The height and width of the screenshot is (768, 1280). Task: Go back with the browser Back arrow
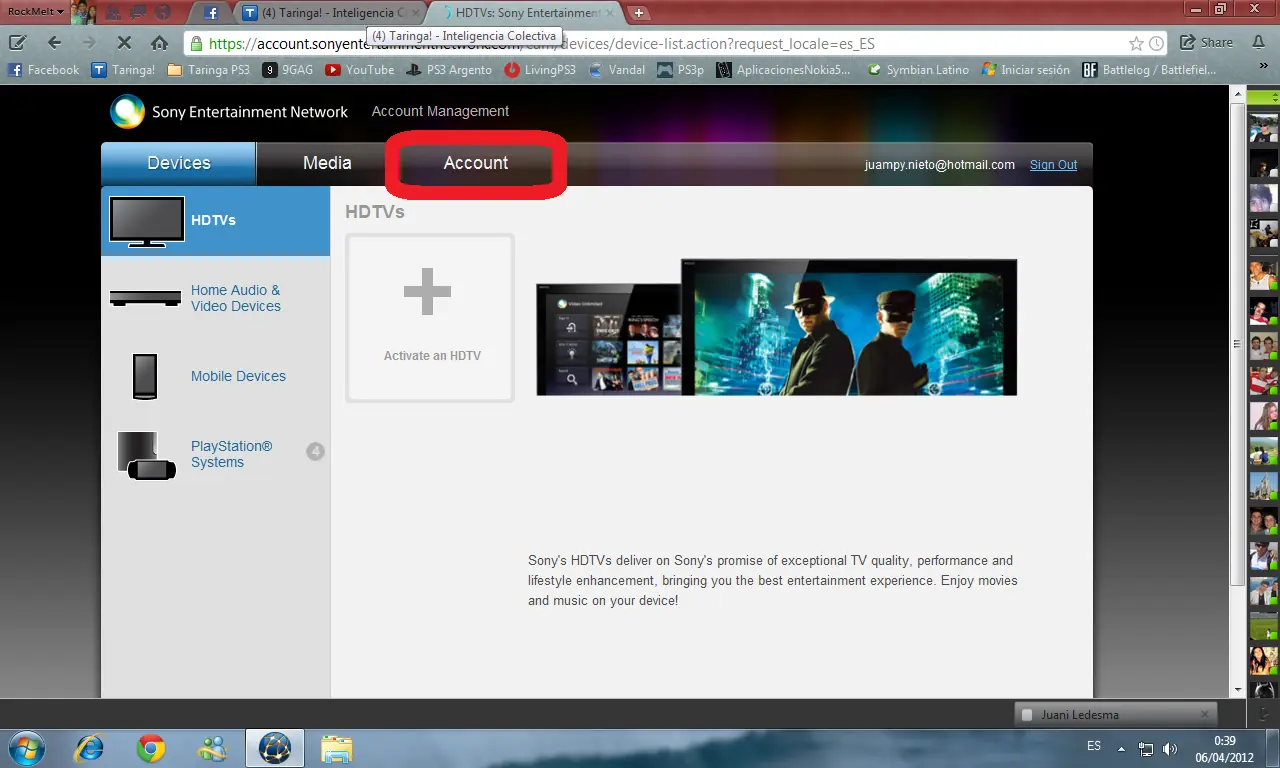54,43
